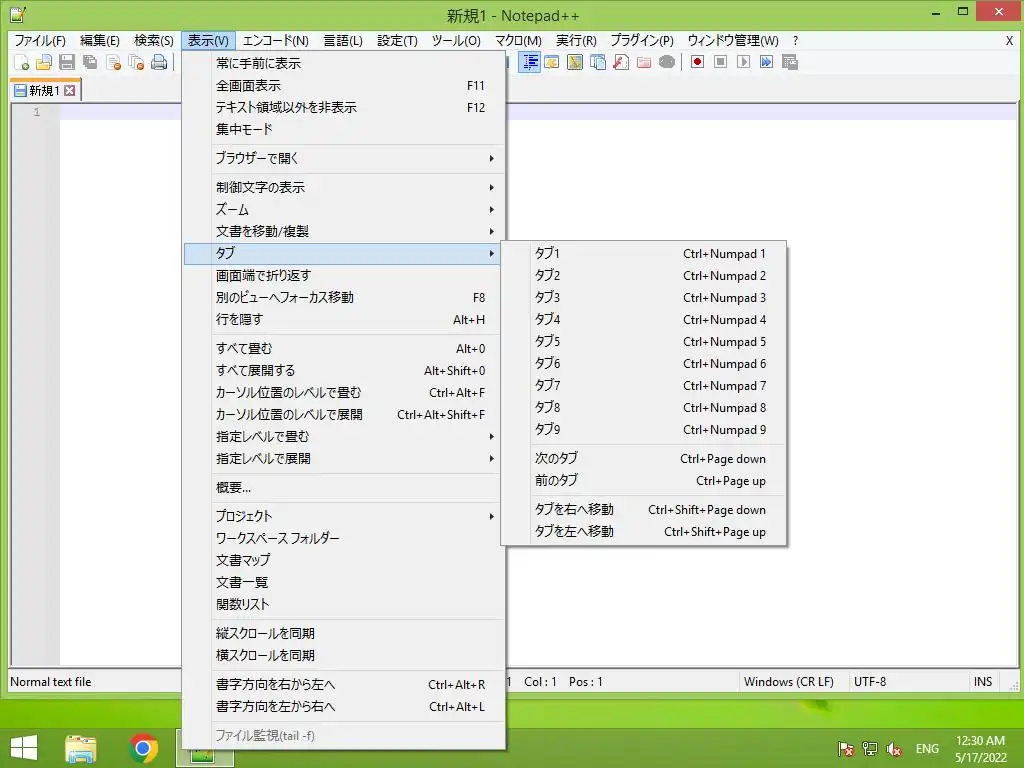Click the Save recorded macro icon

790,62
